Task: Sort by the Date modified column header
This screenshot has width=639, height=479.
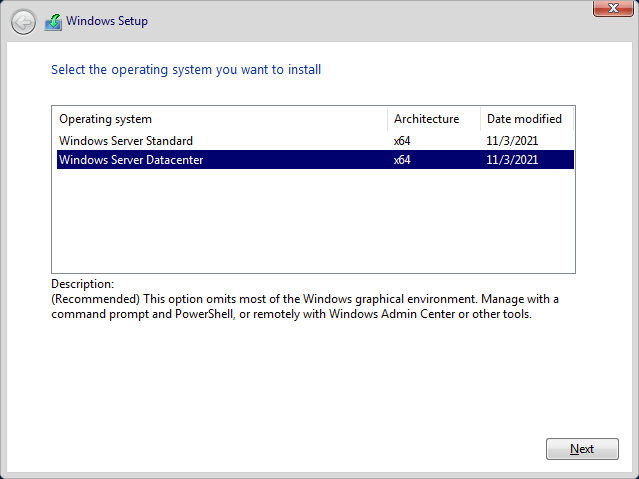Action: coord(527,119)
